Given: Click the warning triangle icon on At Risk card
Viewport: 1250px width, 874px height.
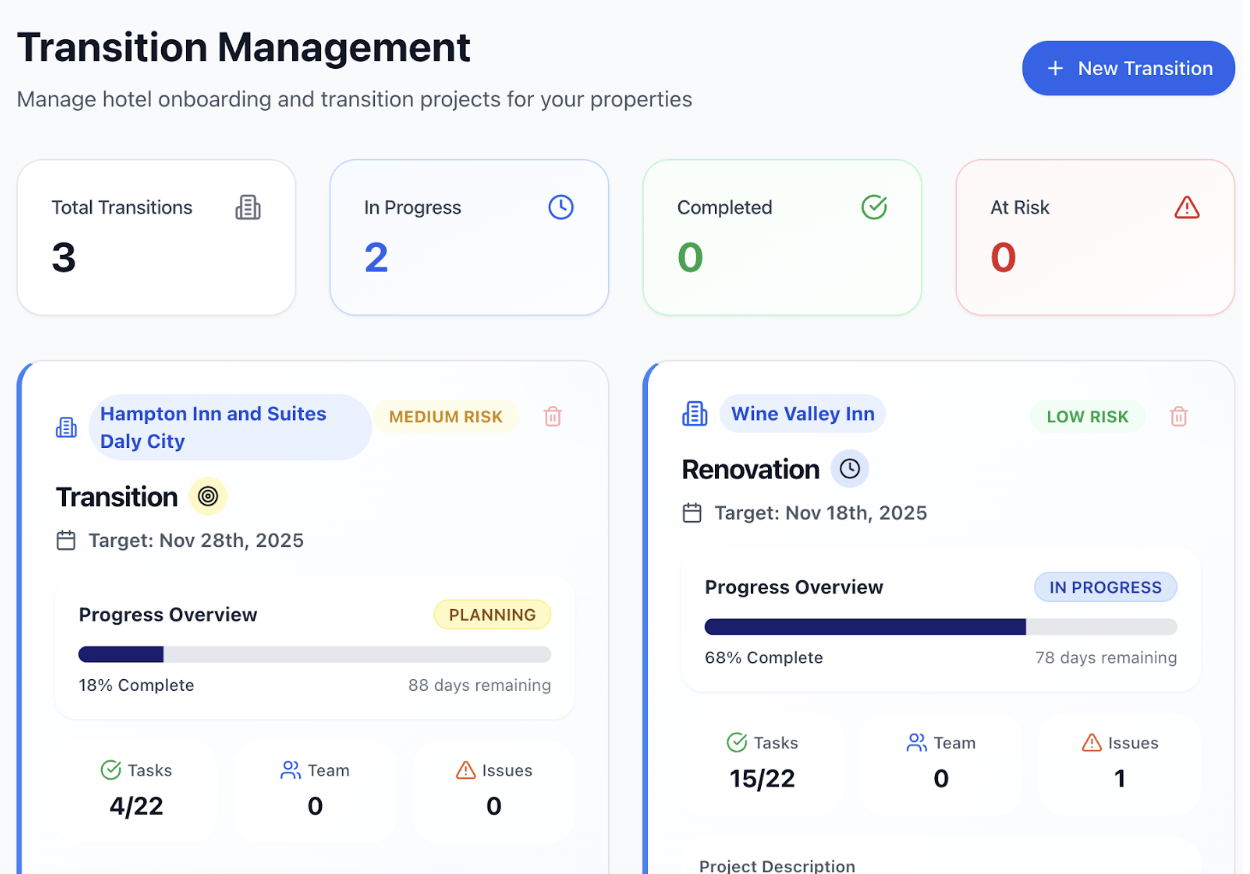Looking at the screenshot, I should click(1187, 207).
